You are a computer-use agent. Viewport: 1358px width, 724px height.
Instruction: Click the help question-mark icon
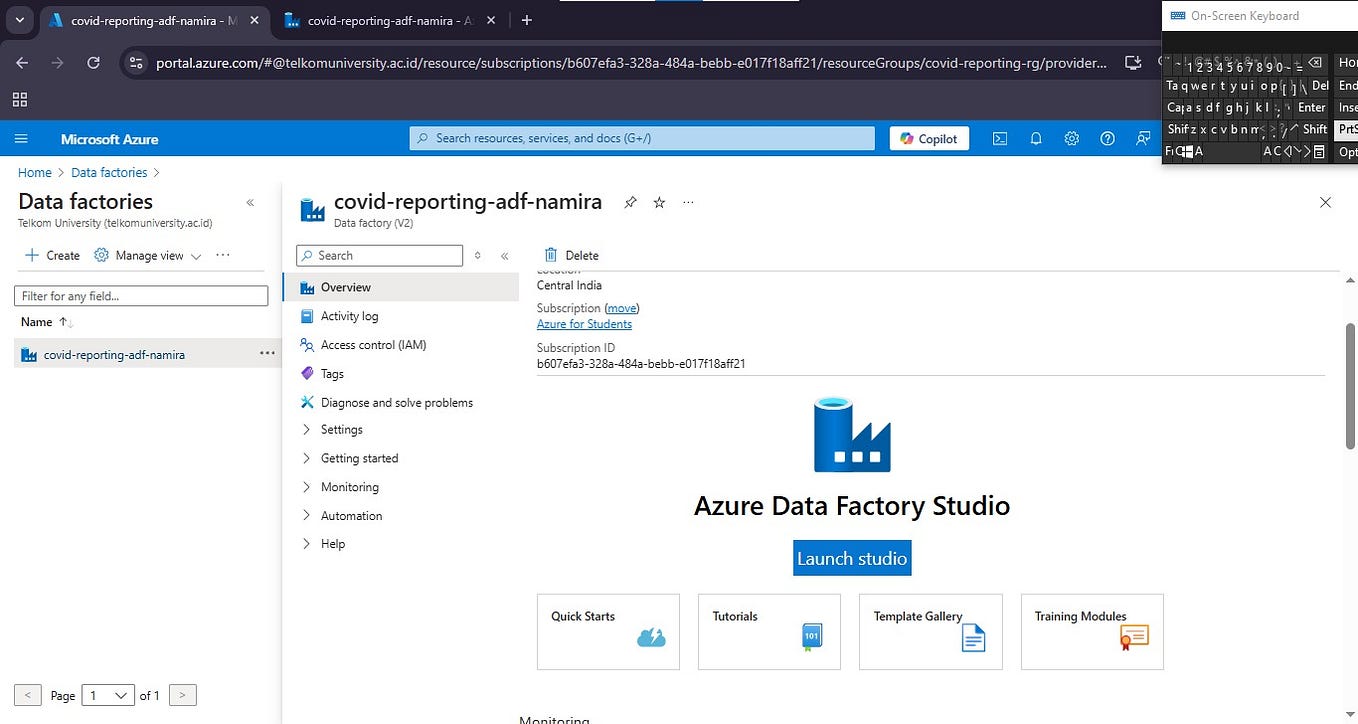coord(1107,138)
